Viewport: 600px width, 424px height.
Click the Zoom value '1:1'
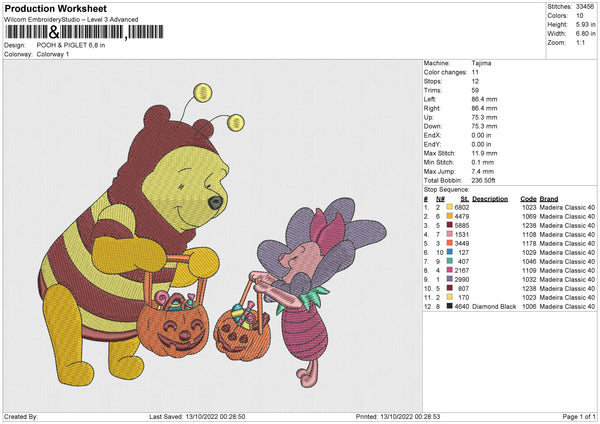click(580, 42)
